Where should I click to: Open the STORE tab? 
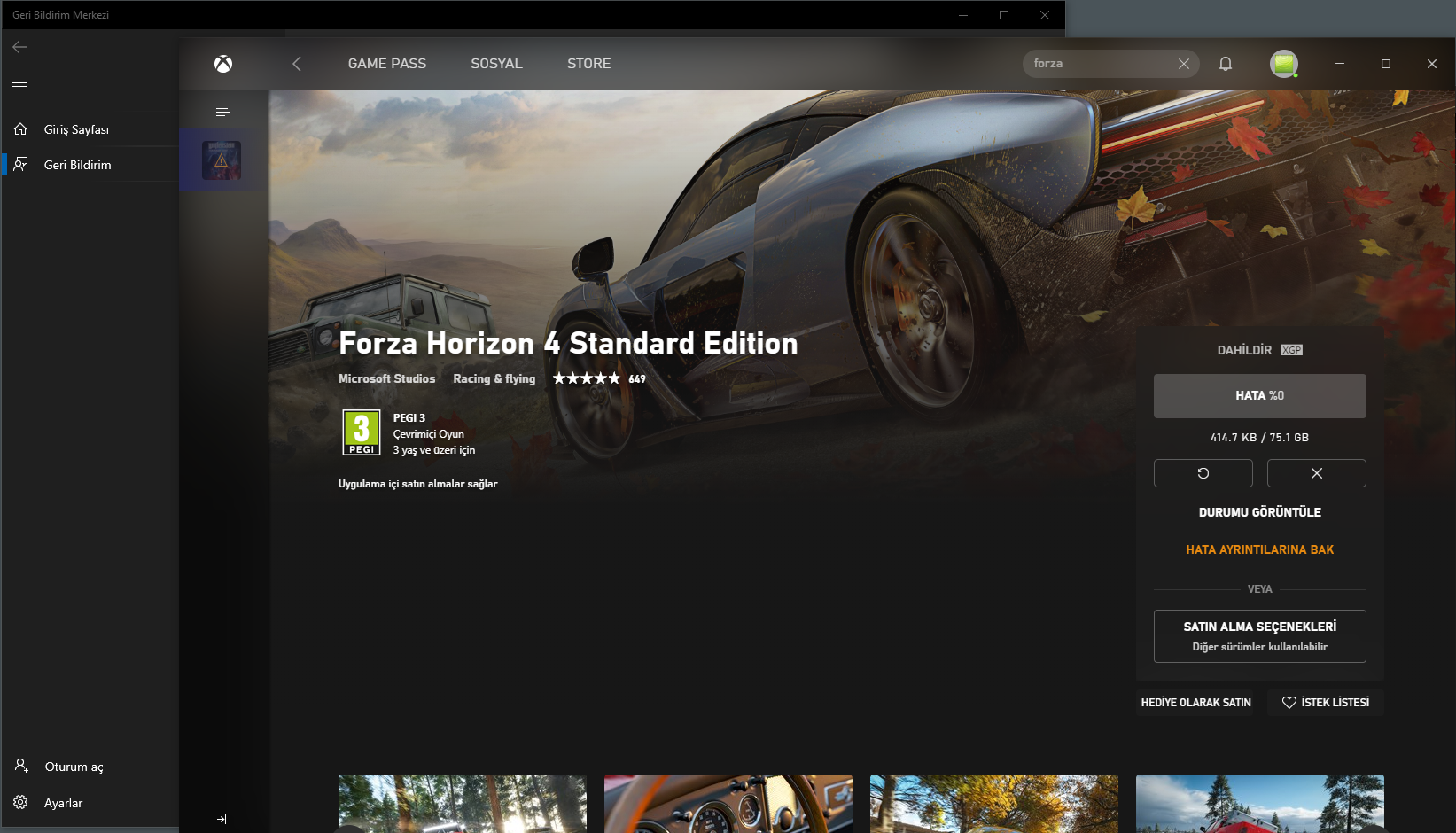[x=589, y=64]
